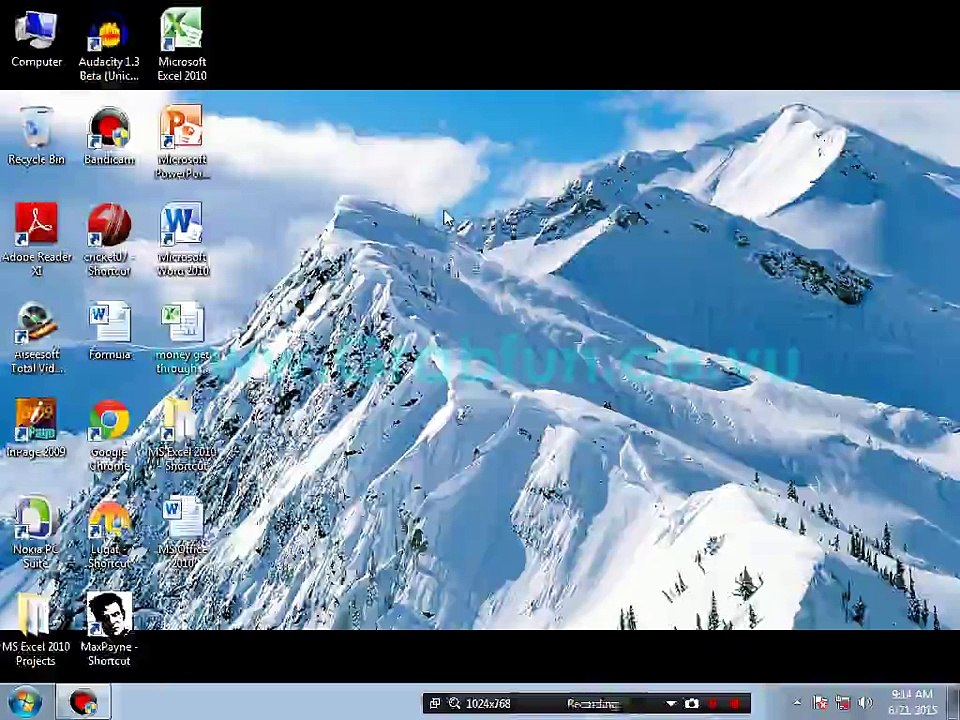960x720 pixels.
Task: Select the MS Office 2010 Word document
Action: point(182,532)
